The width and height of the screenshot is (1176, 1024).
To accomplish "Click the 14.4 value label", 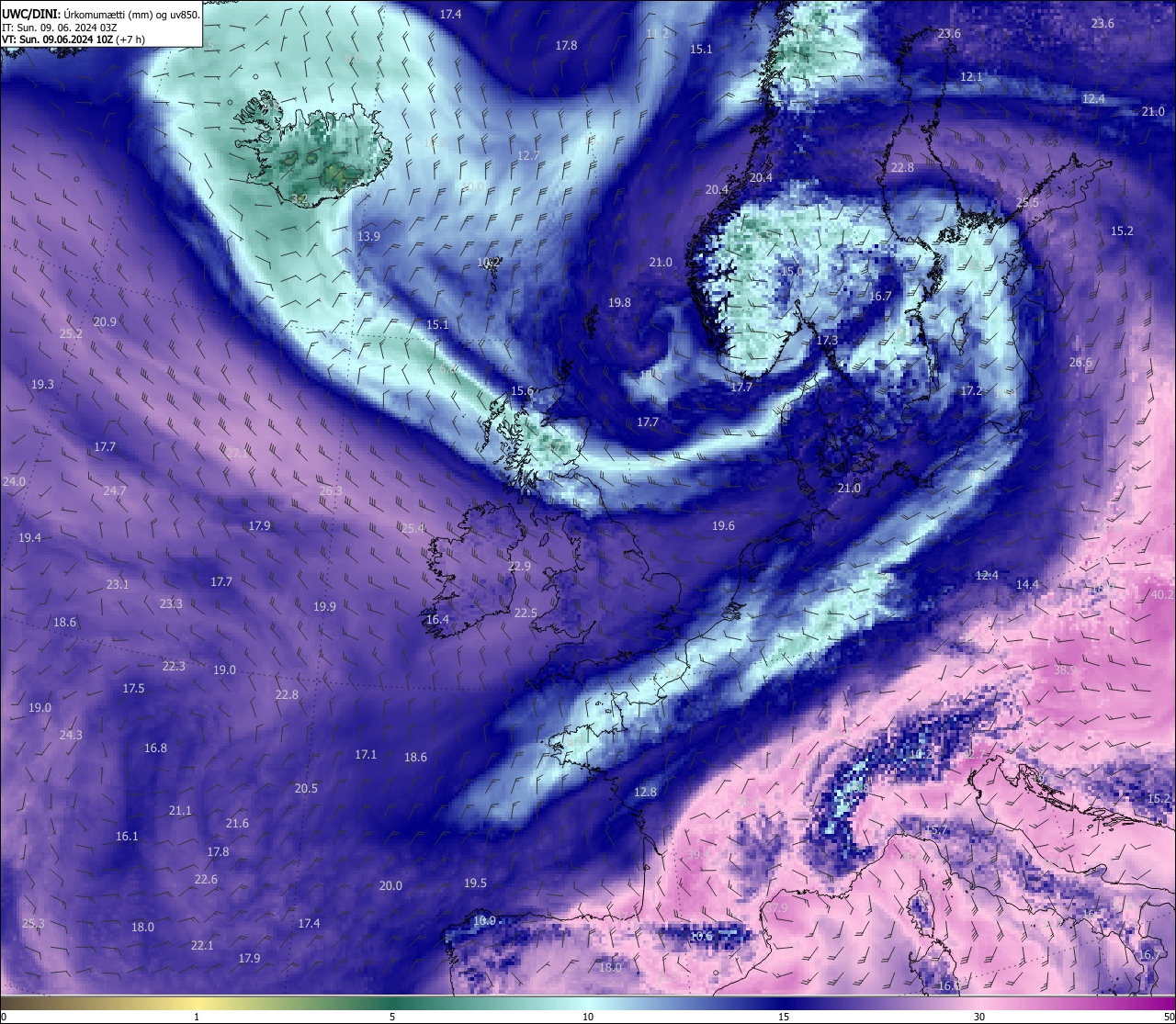I will tap(1027, 585).
